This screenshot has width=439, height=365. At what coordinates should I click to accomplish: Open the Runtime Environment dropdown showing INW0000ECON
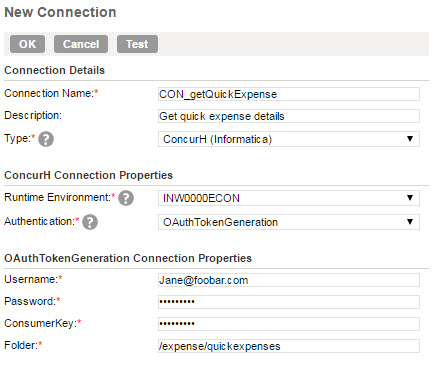click(x=289, y=198)
